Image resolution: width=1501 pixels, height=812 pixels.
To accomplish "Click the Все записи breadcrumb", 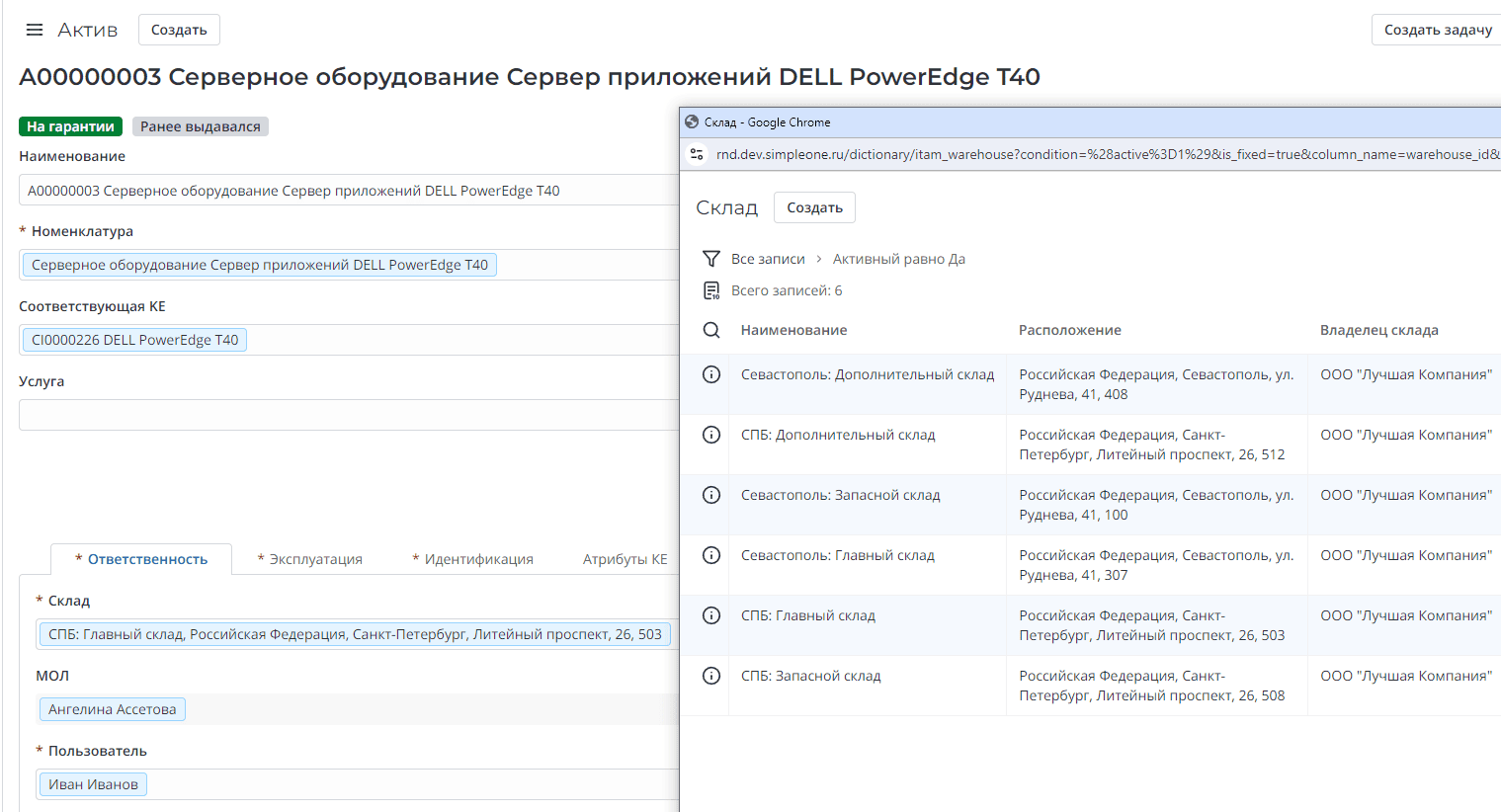I will click(x=768, y=259).
